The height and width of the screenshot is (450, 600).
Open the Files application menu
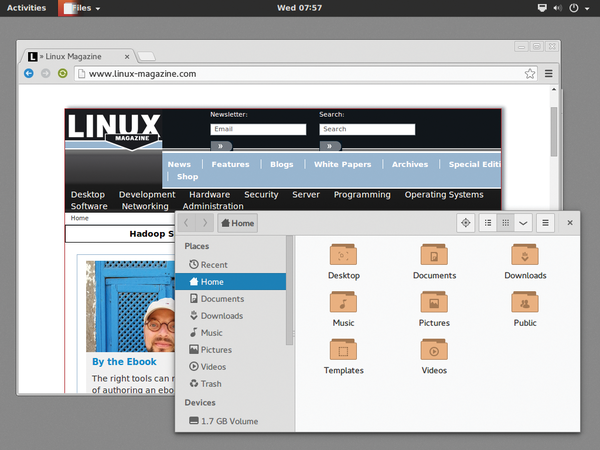point(82,8)
